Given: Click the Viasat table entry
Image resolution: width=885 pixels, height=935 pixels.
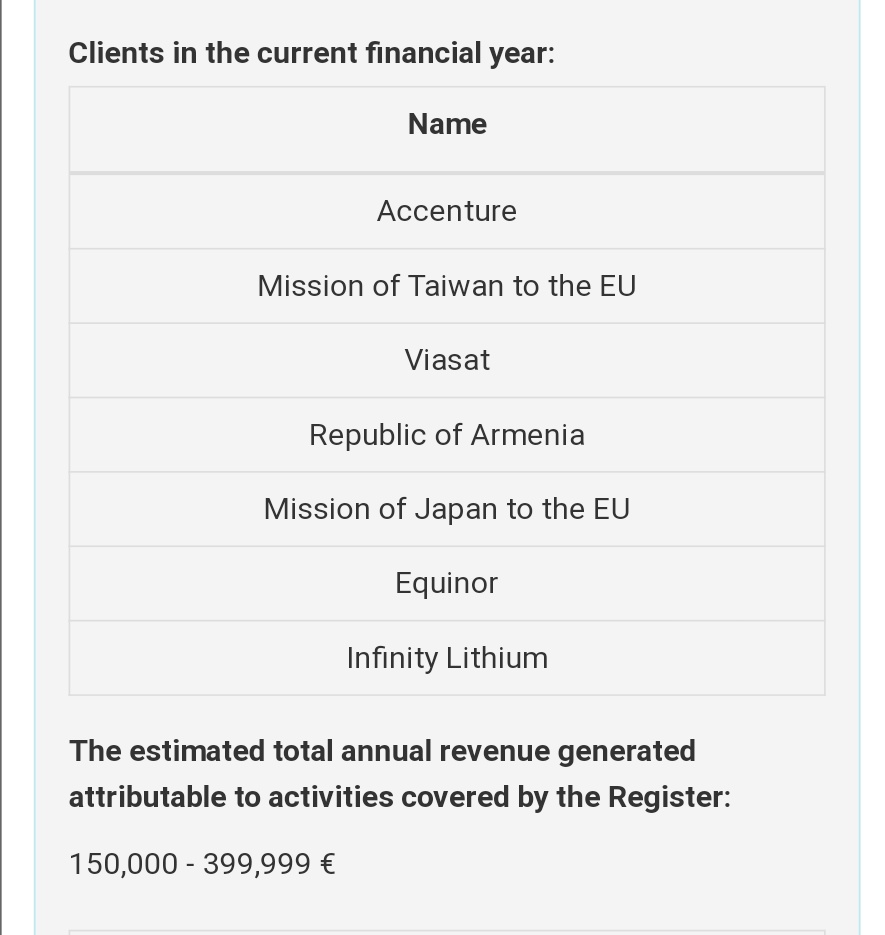Looking at the screenshot, I should [x=447, y=360].
